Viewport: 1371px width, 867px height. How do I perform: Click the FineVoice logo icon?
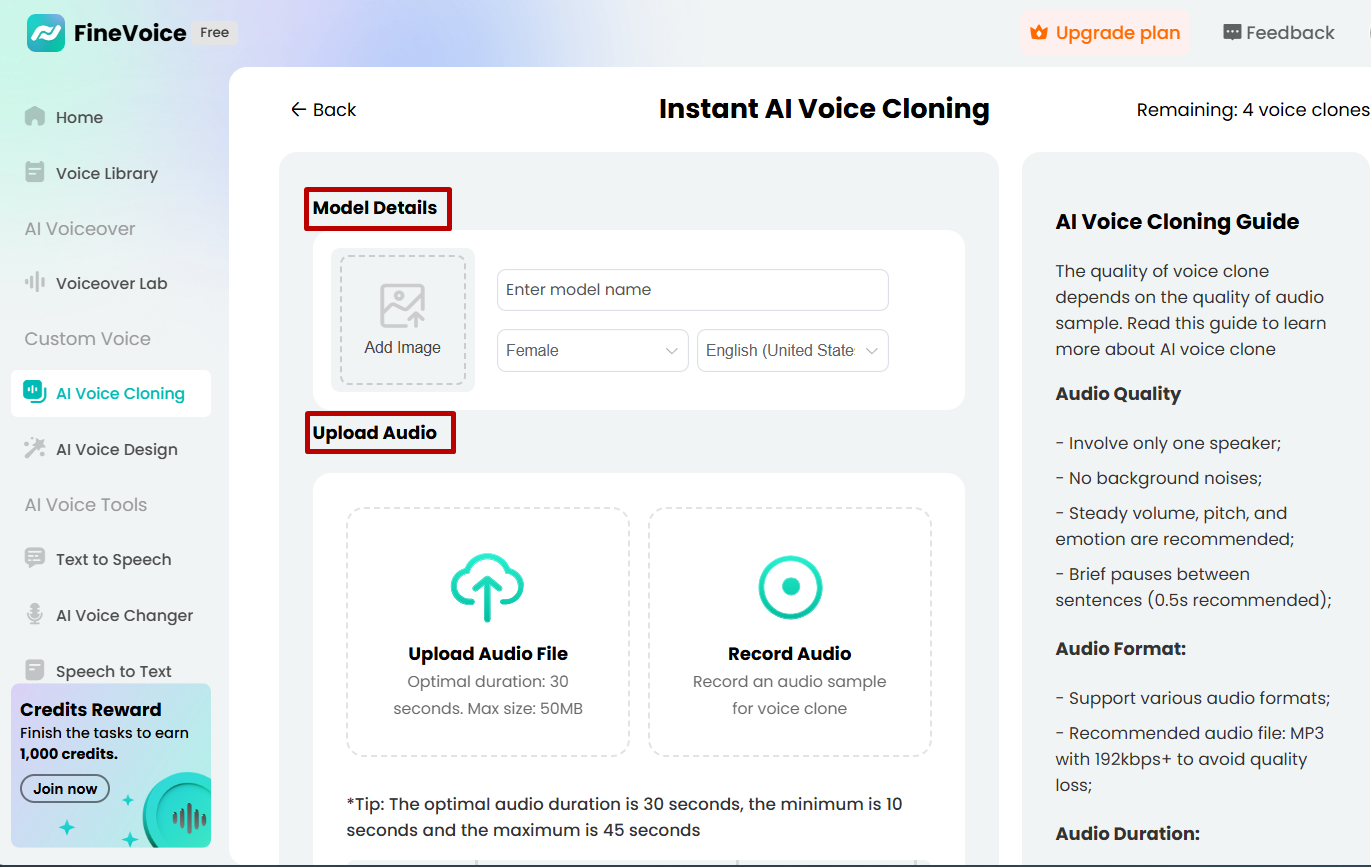(46, 33)
